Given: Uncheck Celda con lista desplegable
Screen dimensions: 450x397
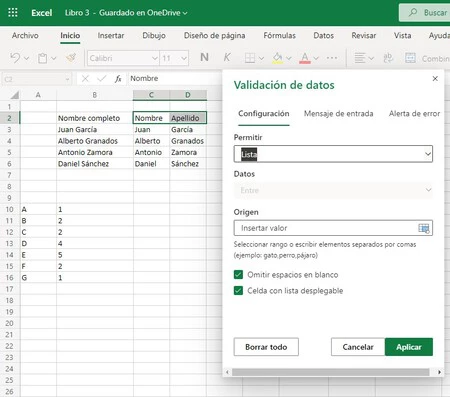Looking at the screenshot, I should tap(238, 291).
